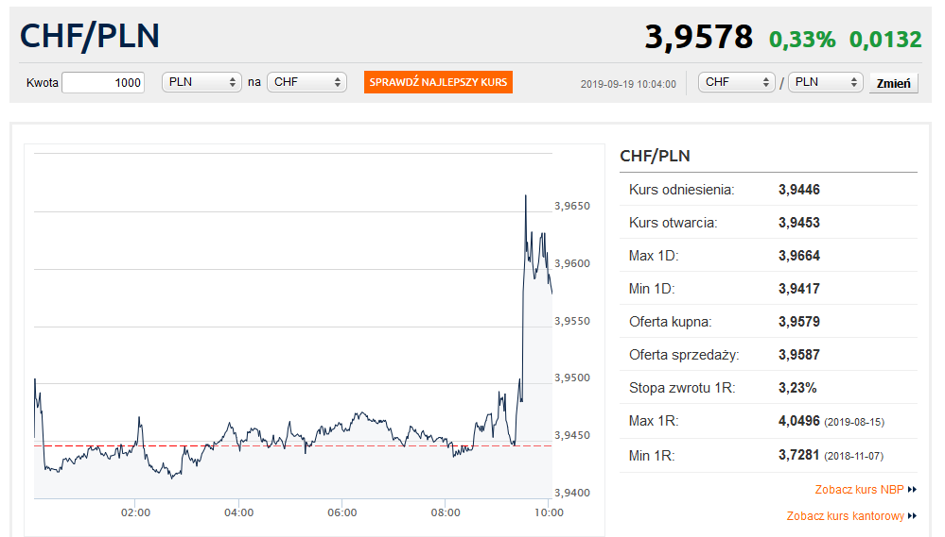Viewport: 945px width, 537px height.
Task: Click the double-arrow icon next to kurs NBP
Action: [x=912, y=489]
